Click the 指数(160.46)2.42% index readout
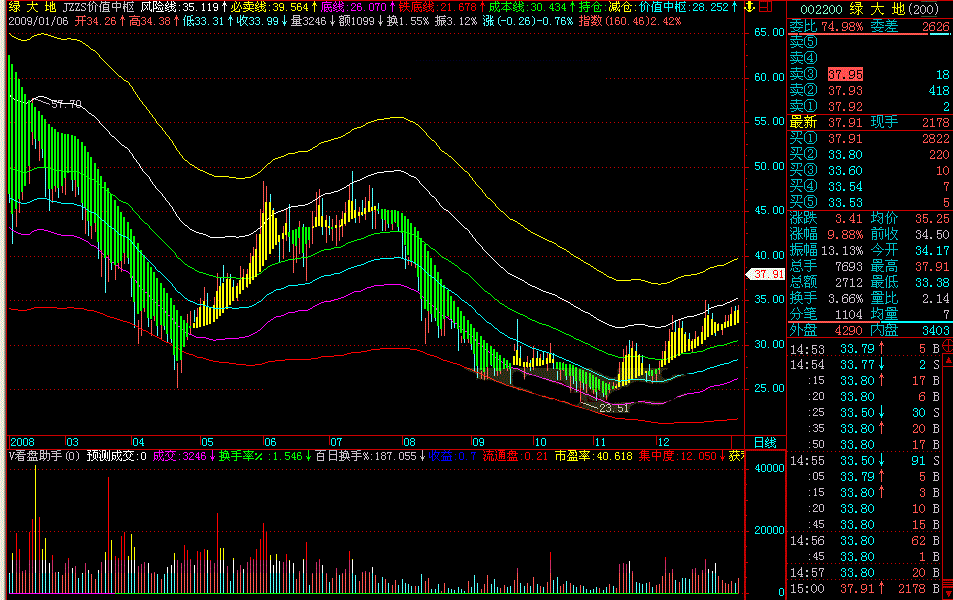 [x=630, y=21]
